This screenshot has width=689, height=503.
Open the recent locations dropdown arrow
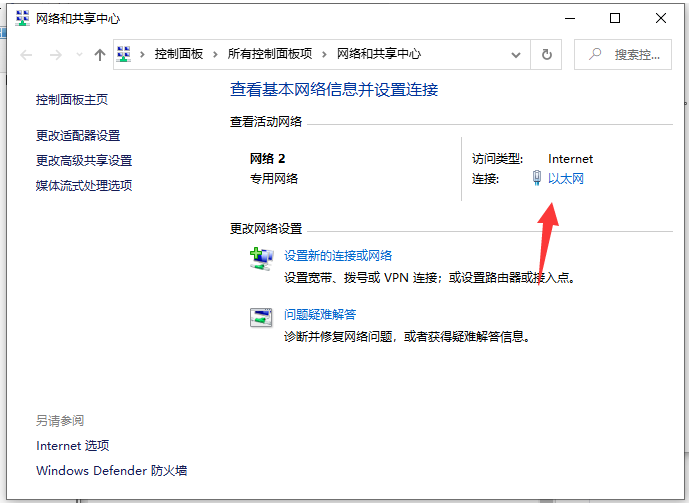(78, 55)
